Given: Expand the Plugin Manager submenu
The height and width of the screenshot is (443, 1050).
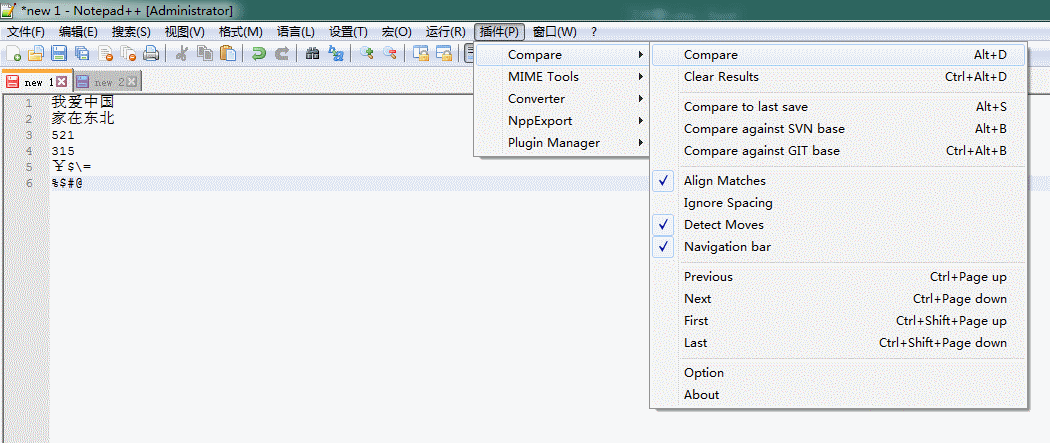Looking at the screenshot, I should (x=562, y=143).
